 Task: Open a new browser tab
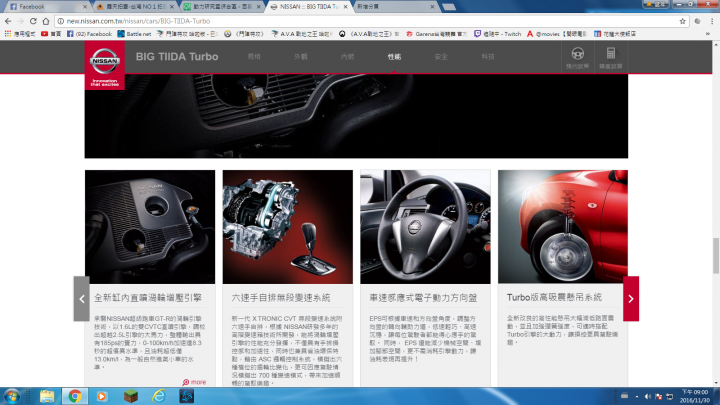449,7
